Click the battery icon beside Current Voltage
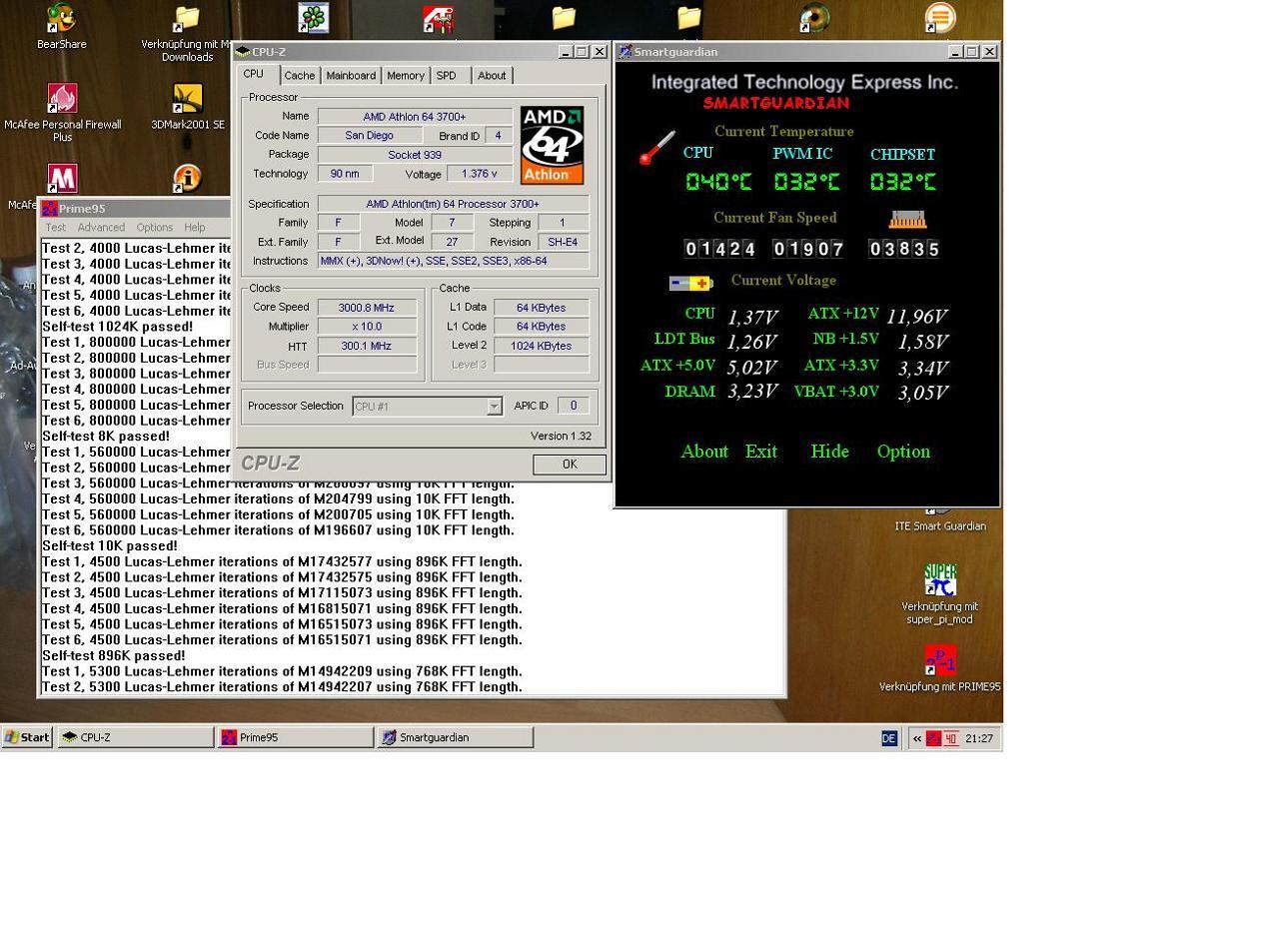Screen dimensions: 1270x952 point(690,284)
